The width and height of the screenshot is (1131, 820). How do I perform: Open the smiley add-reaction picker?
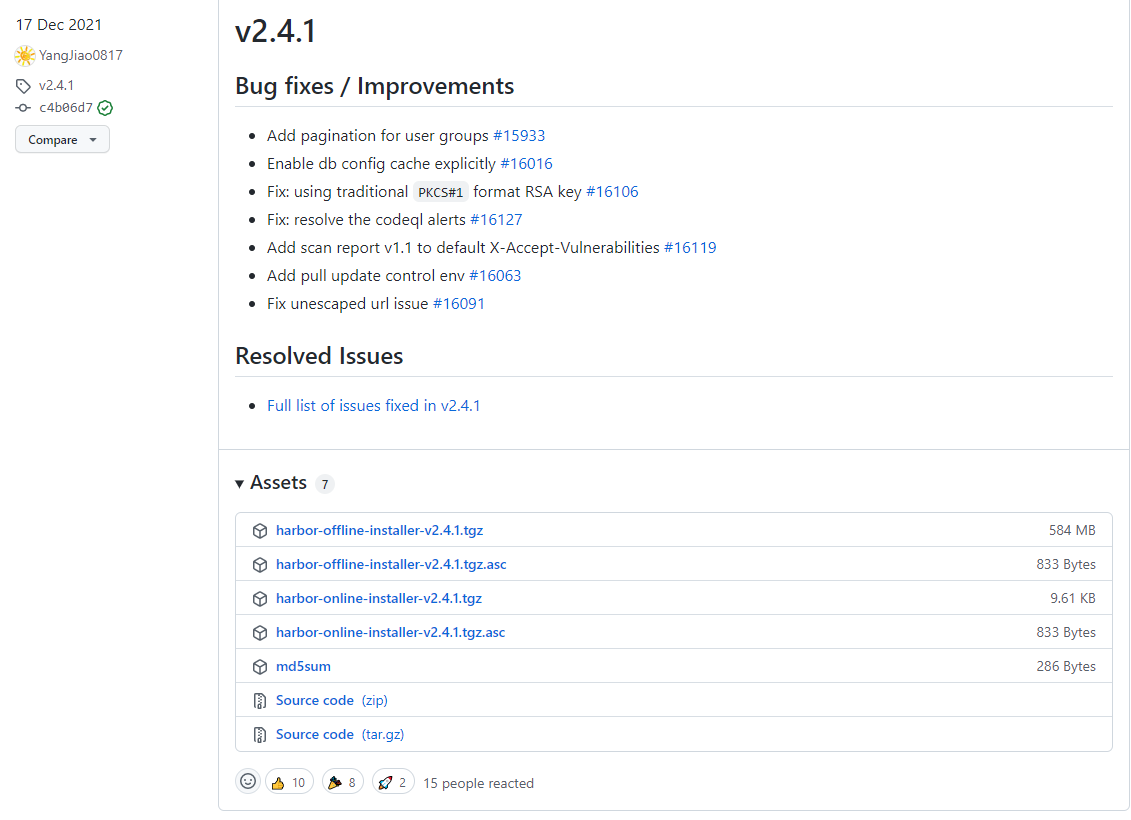point(248,782)
